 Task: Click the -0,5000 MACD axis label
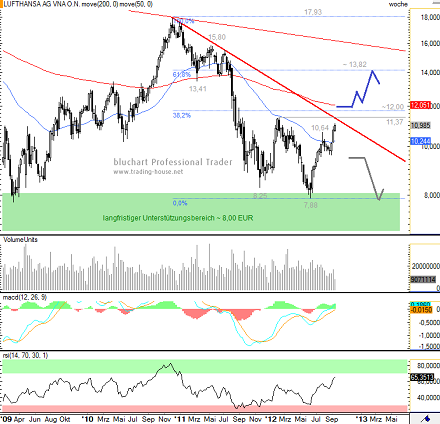click(428, 323)
